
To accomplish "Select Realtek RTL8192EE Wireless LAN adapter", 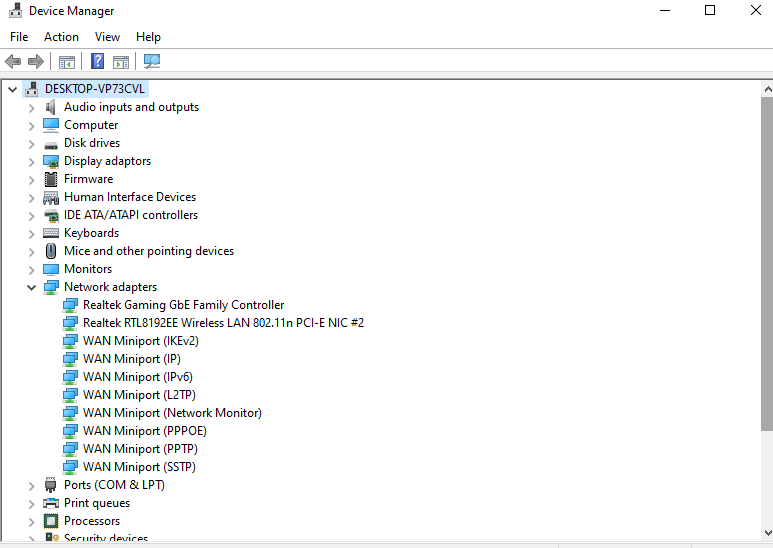I will [223, 323].
